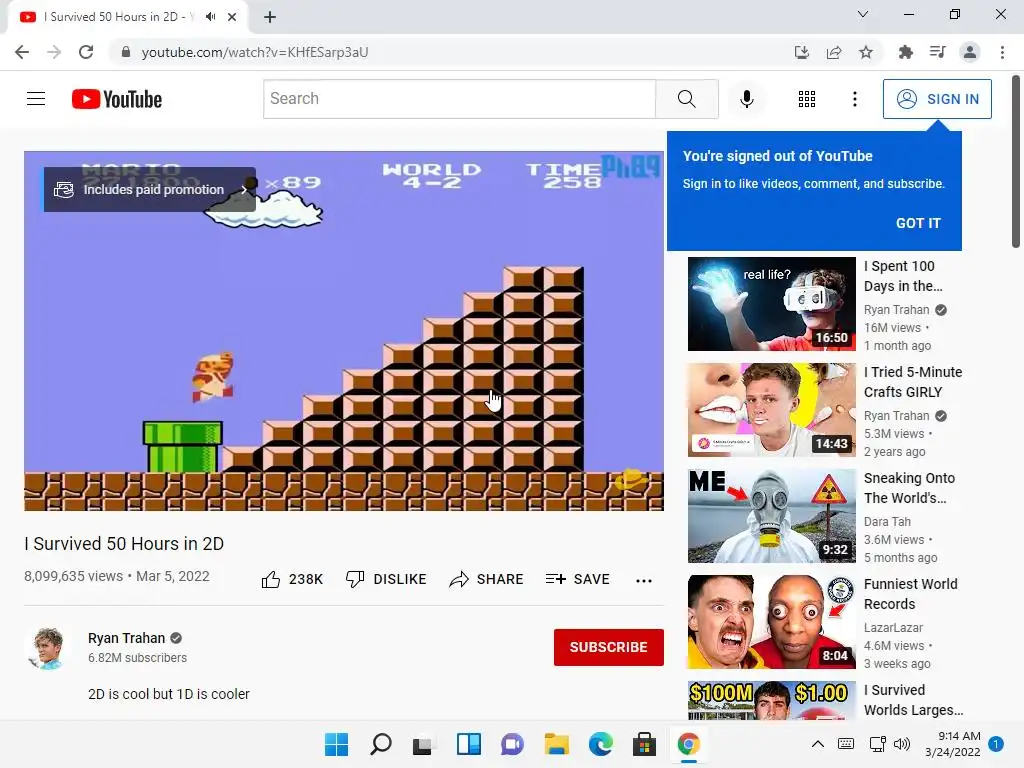Open the YouTube hamburger guide menu

click(x=36, y=99)
